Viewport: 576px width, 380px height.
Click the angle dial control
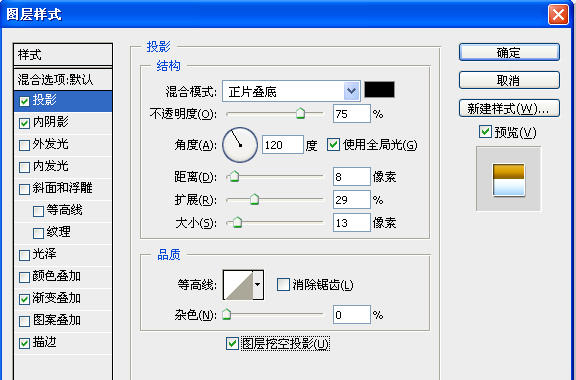240,145
